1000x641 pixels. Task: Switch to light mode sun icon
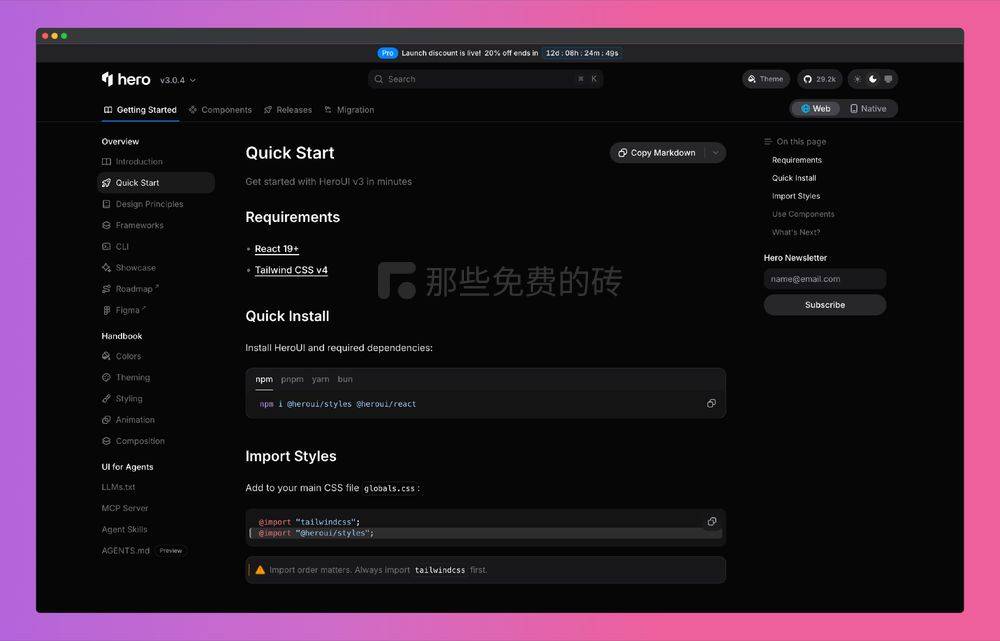point(857,79)
